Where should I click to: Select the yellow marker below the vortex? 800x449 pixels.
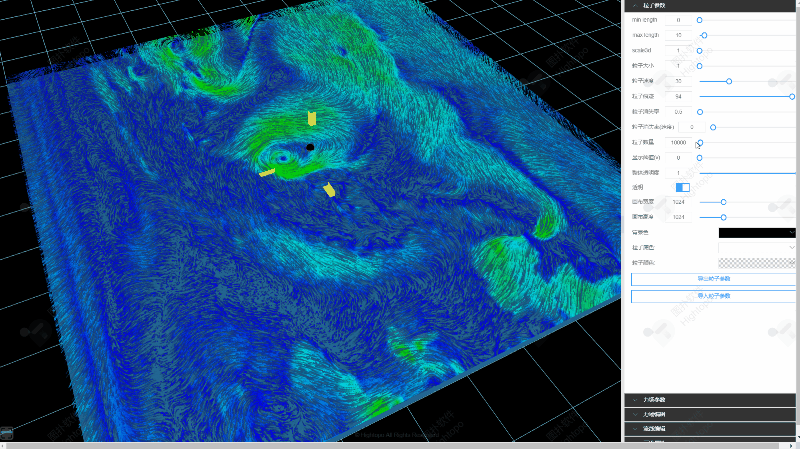click(330, 190)
